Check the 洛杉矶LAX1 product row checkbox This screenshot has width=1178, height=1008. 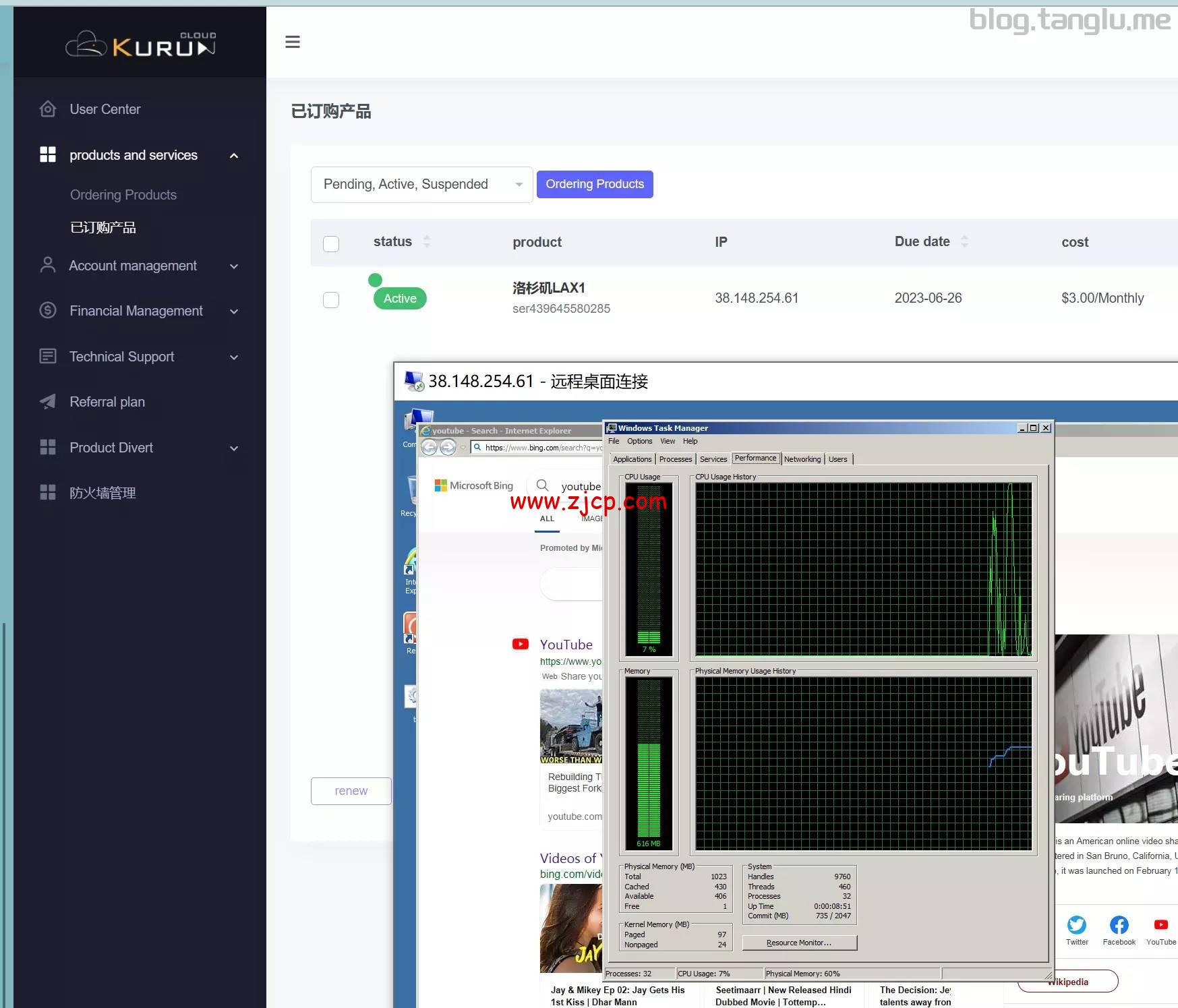pyautogui.click(x=331, y=299)
